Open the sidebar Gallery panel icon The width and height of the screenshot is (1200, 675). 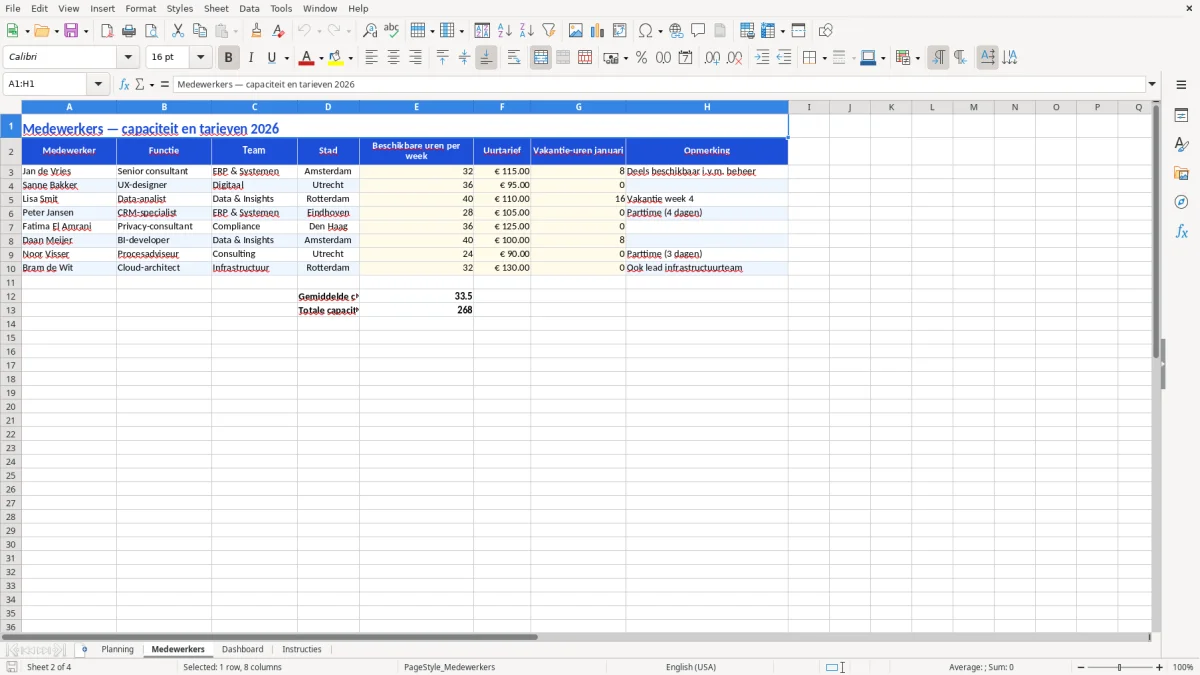click(x=1181, y=173)
